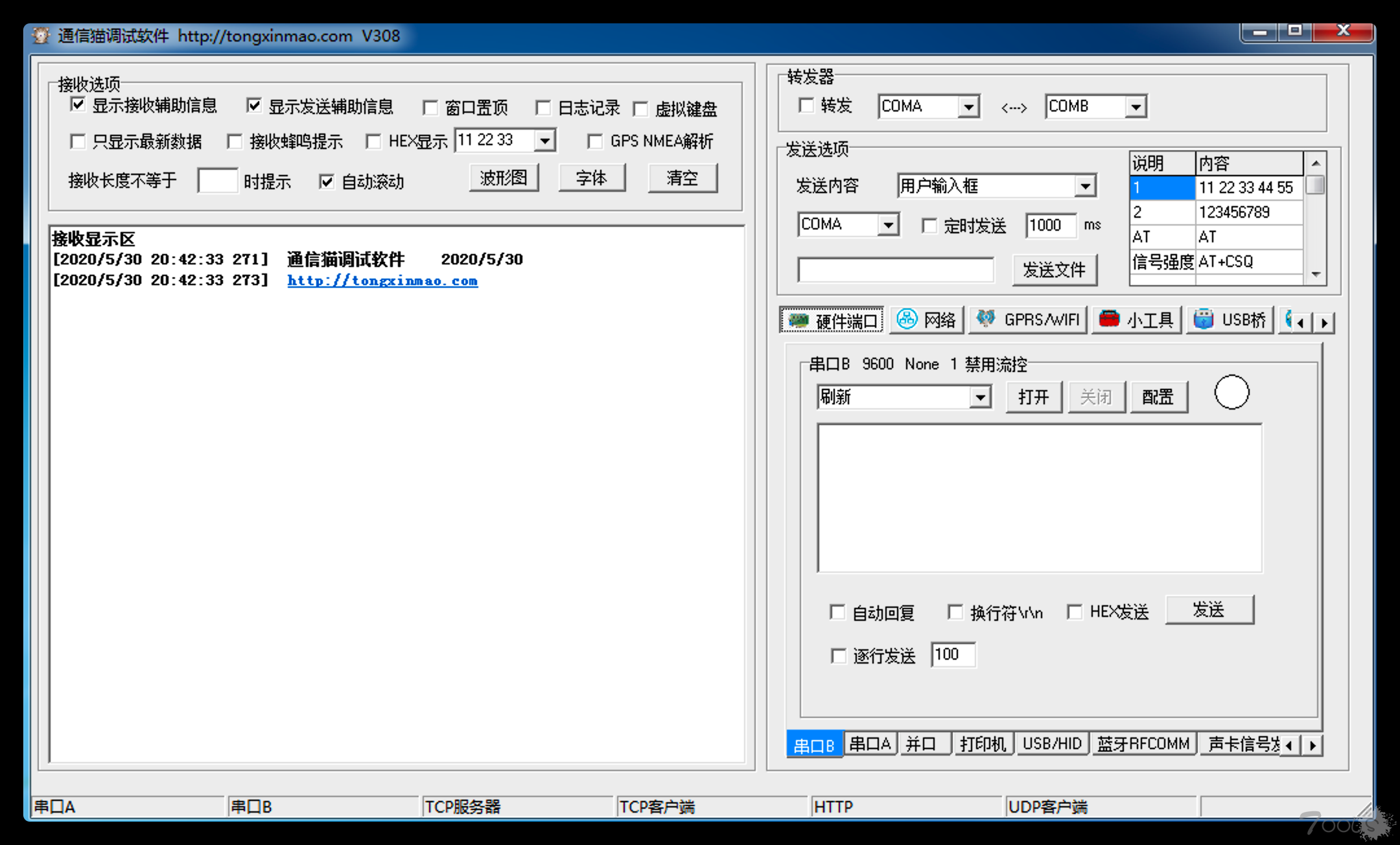The width and height of the screenshot is (1400, 845).
Task: Select preset row '123456789'
Action: coord(1217,212)
